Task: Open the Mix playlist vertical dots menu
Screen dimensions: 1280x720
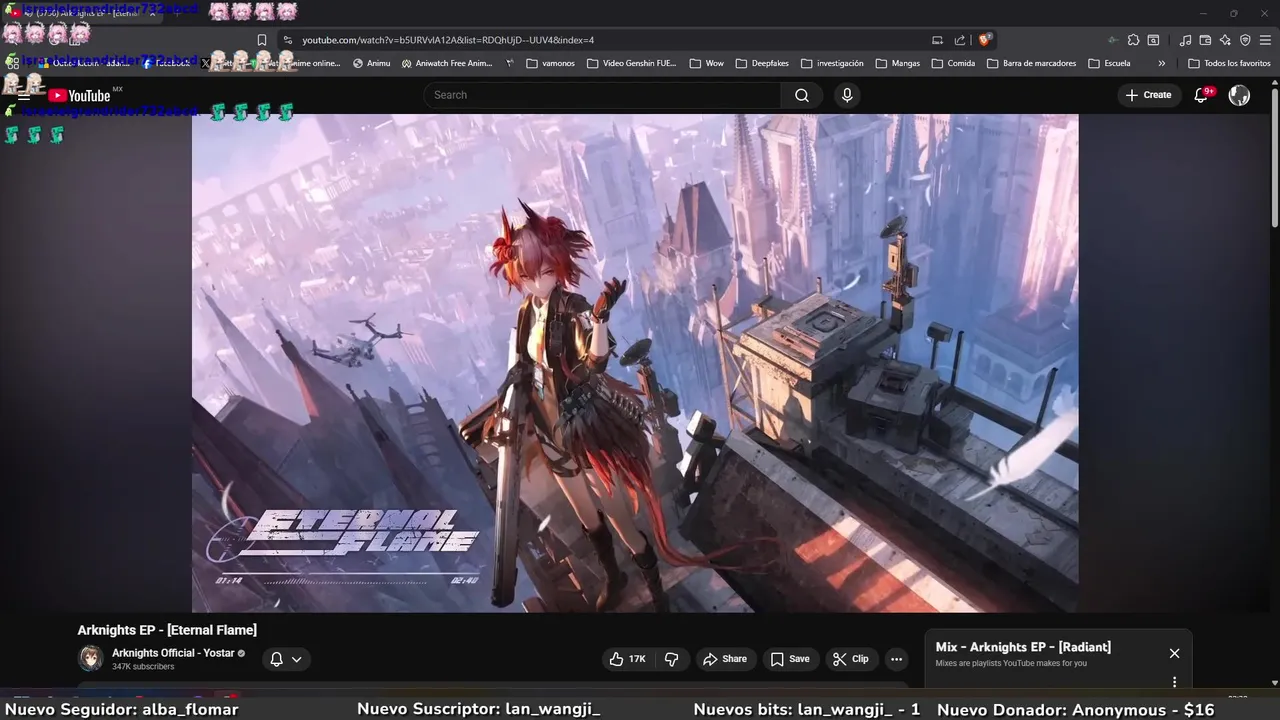Action: [1174, 682]
